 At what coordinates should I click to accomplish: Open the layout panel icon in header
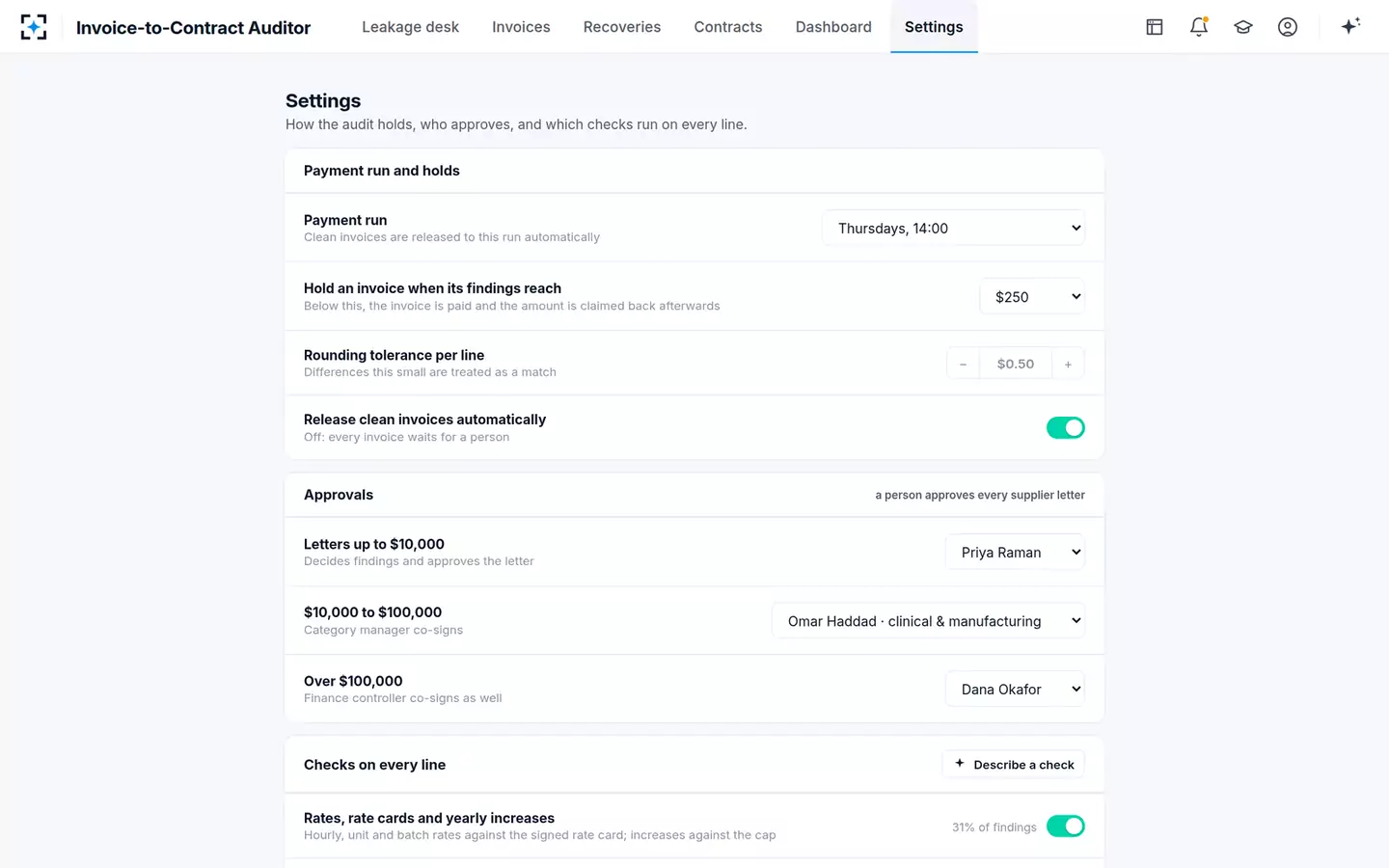click(x=1155, y=27)
